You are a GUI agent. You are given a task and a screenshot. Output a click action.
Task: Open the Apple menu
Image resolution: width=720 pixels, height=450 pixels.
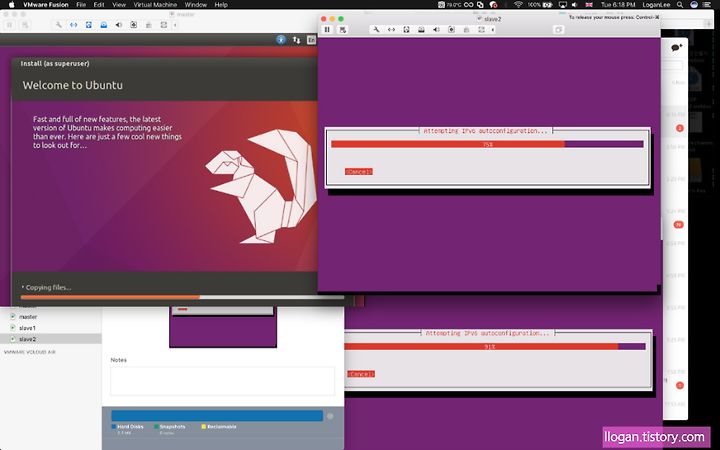12,5
